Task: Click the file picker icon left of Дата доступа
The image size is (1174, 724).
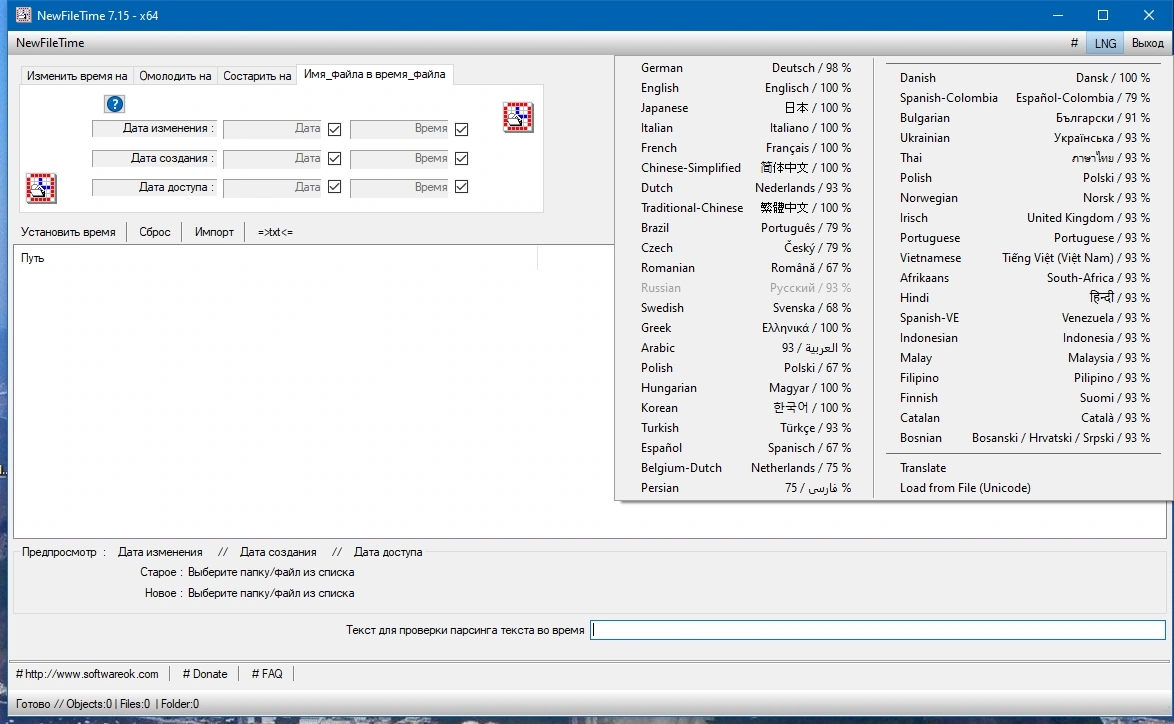Action: pos(41,188)
